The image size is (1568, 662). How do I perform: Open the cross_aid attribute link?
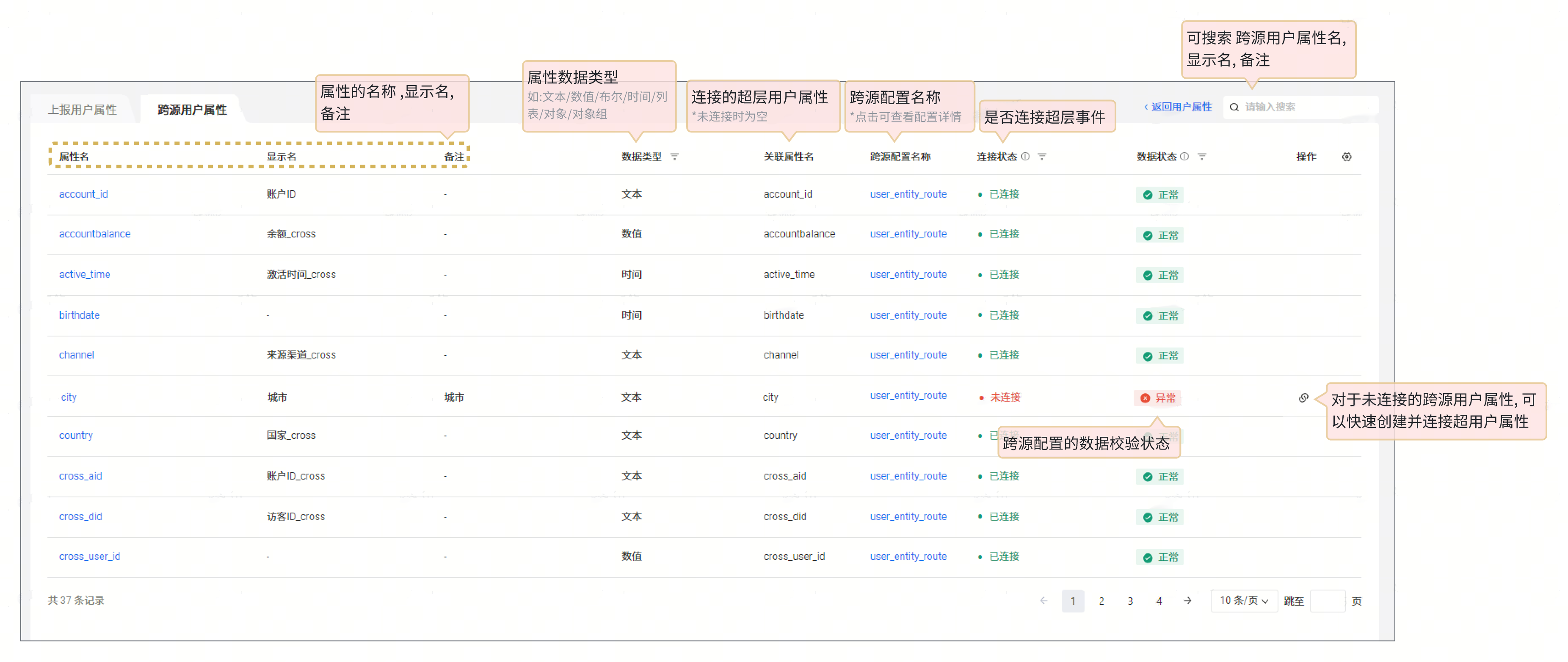pos(80,477)
